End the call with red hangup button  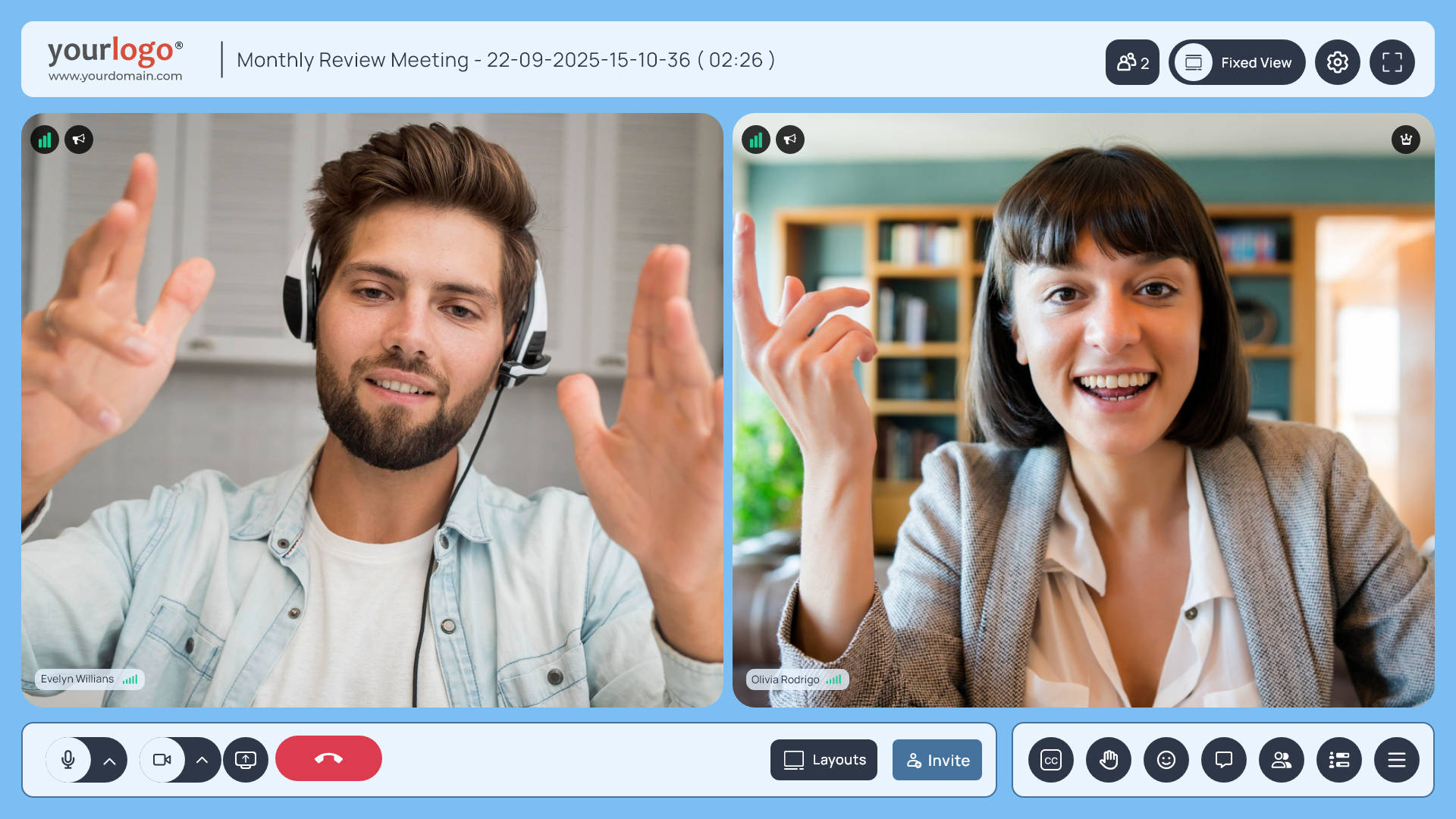click(328, 758)
